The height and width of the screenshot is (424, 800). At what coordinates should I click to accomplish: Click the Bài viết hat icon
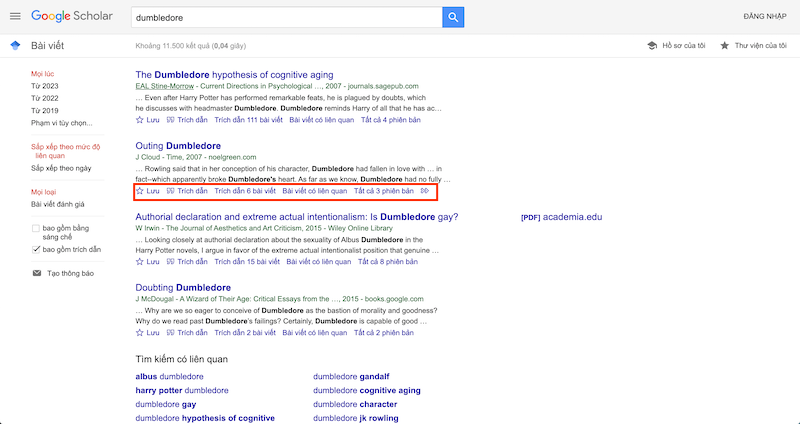(x=15, y=46)
